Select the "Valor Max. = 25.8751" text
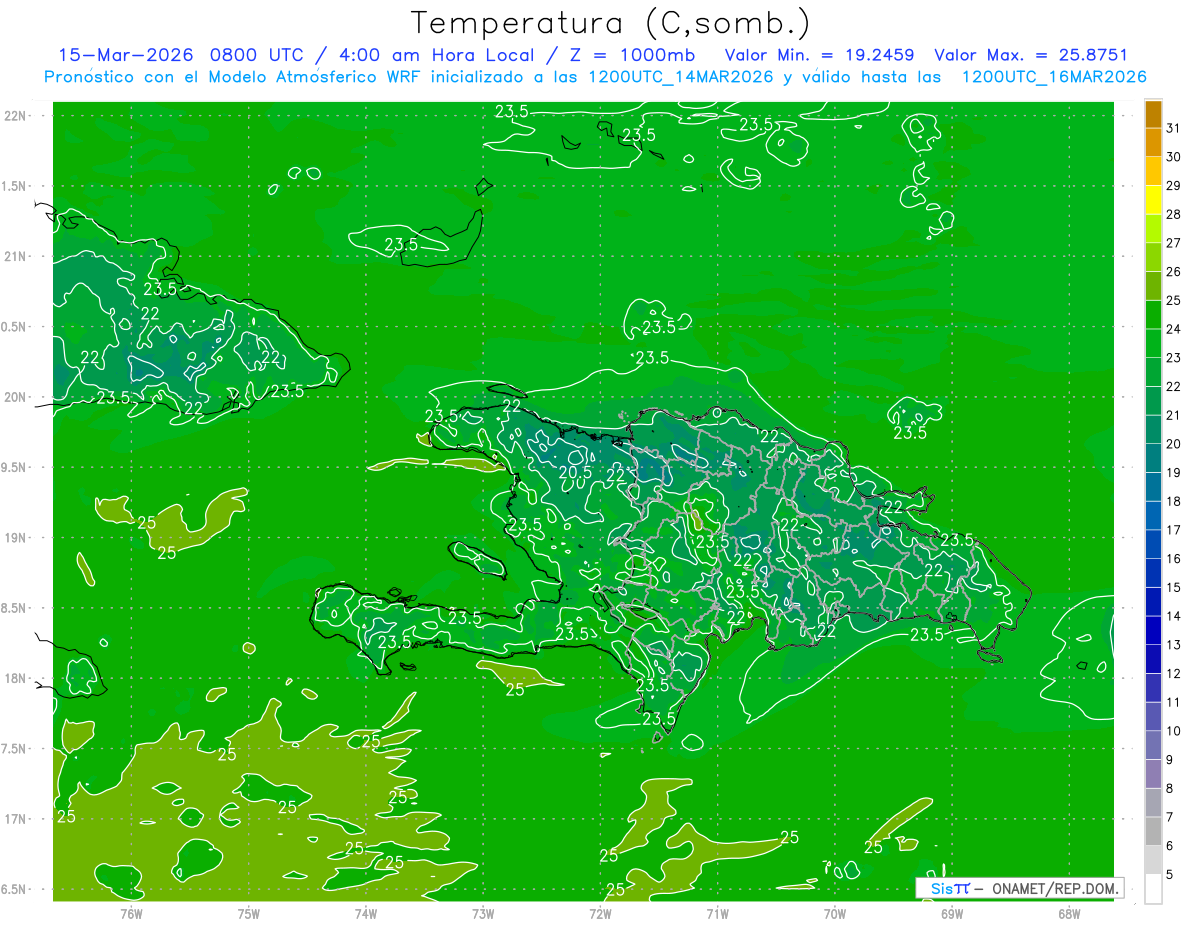 (1031, 55)
